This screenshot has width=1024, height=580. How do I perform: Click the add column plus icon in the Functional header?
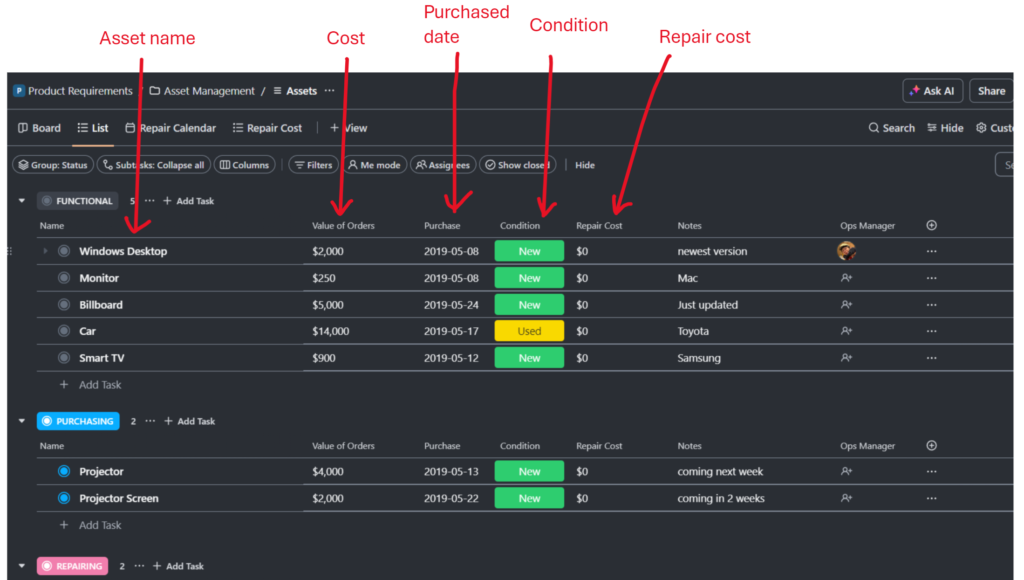pos(932,226)
